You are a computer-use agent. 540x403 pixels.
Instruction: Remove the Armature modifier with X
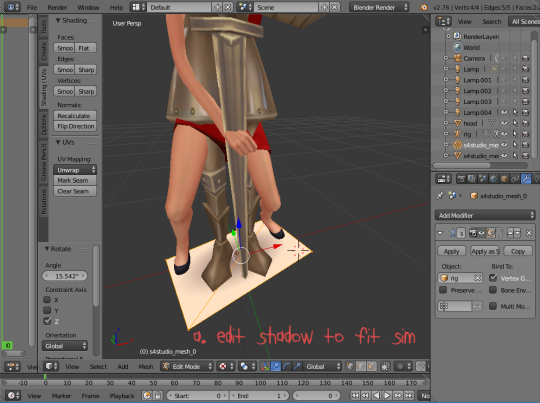coord(529,233)
